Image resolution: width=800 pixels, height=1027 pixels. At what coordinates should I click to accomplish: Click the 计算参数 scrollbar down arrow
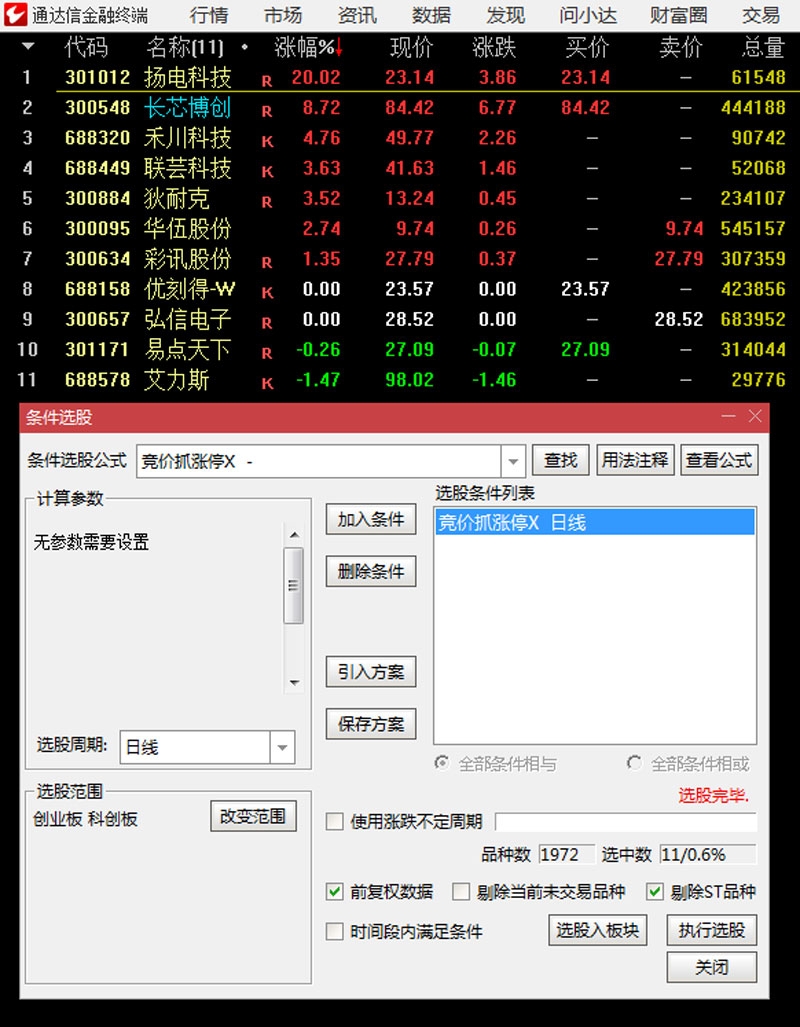pyautogui.click(x=294, y=682)
